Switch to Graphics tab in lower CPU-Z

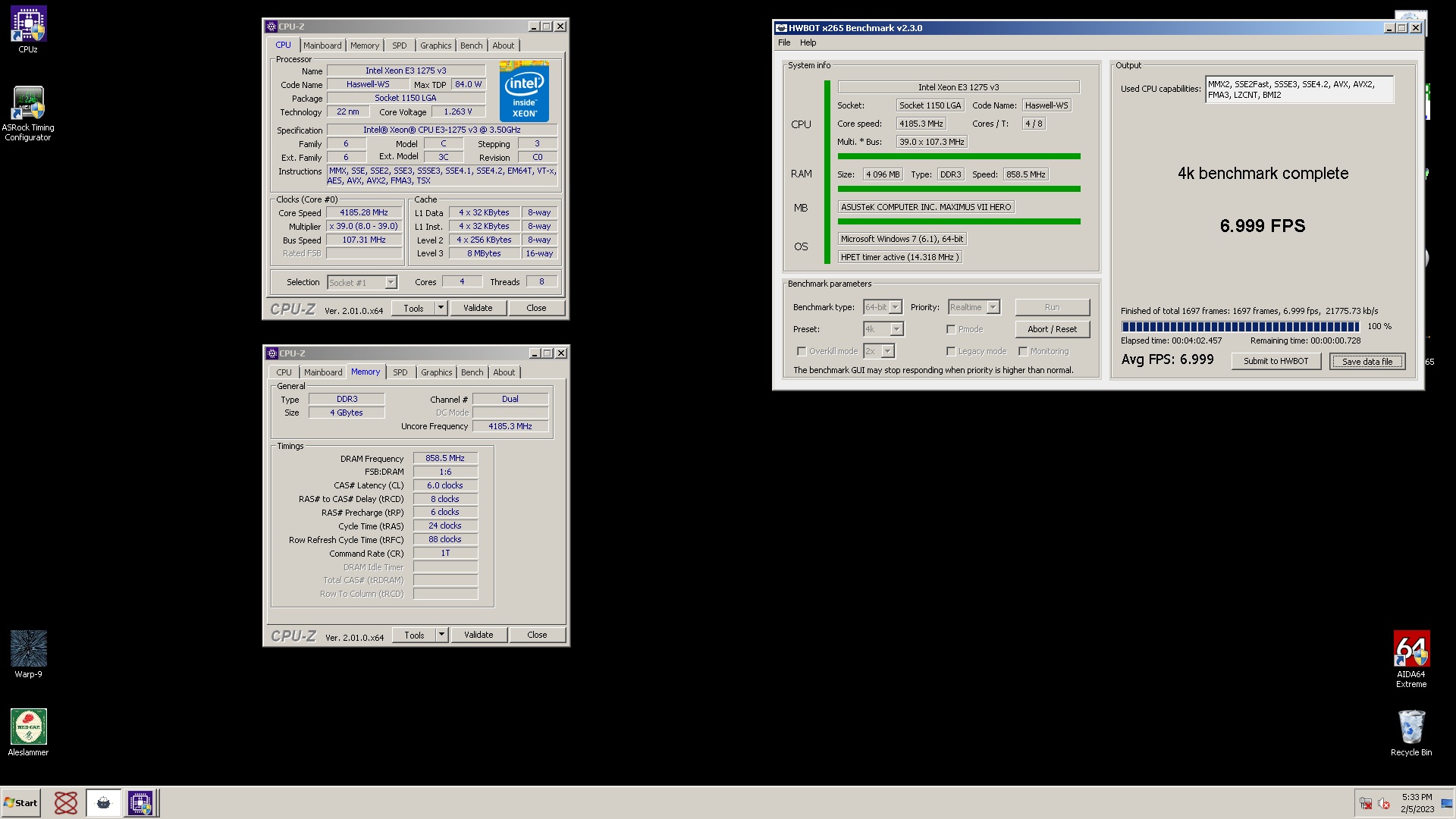pos(437,372)
